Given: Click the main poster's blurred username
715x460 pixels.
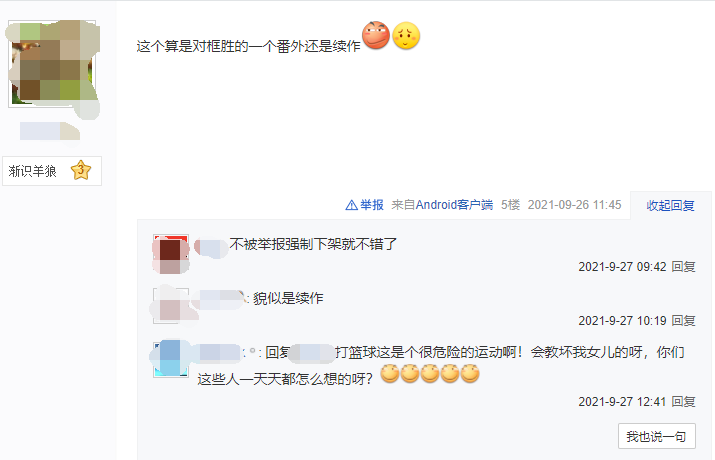Looking at the screenshot, I should point(50,131).
